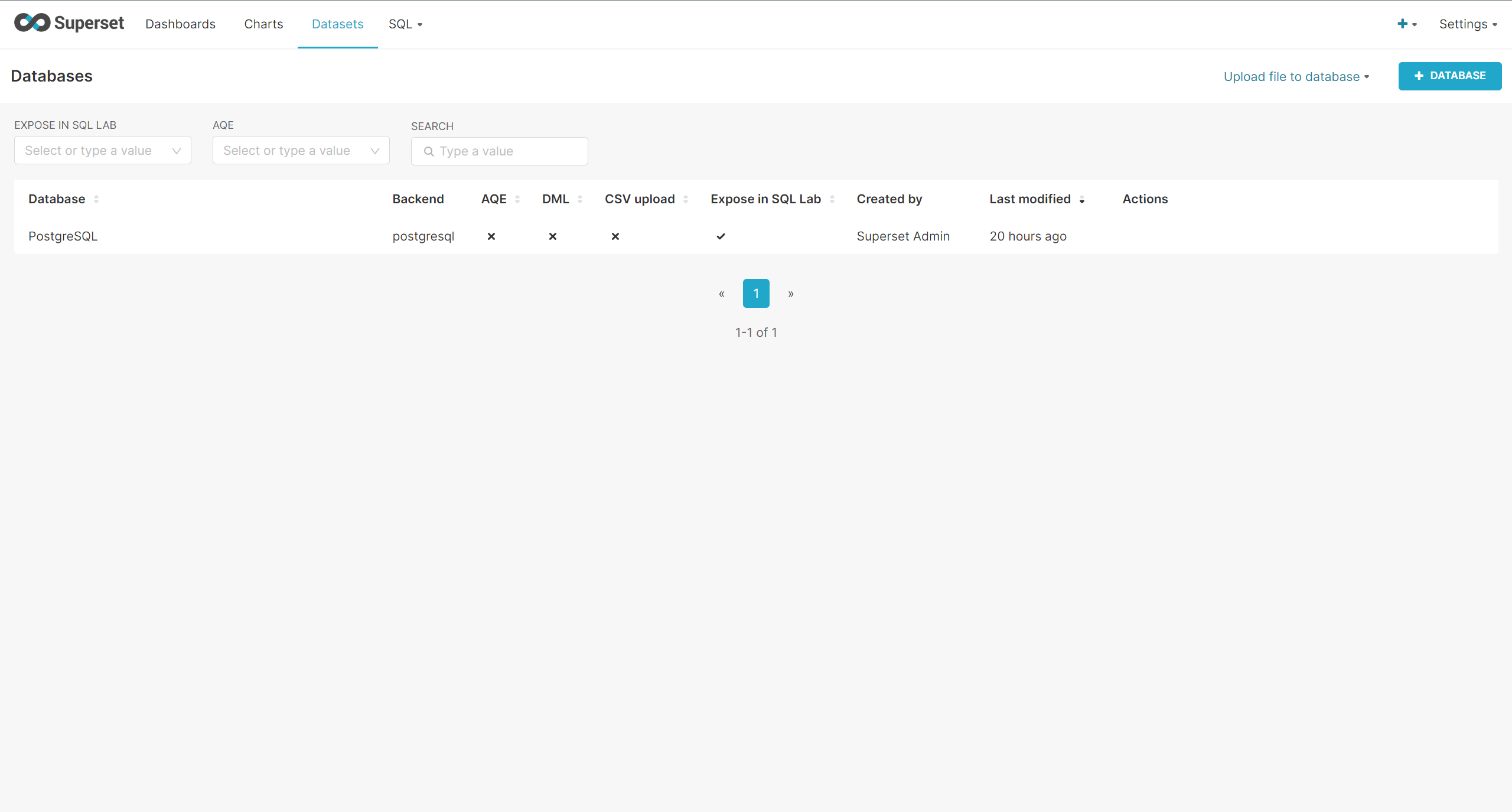
Task: Click the + DATABASE button
Action: tap(1449, 76)
